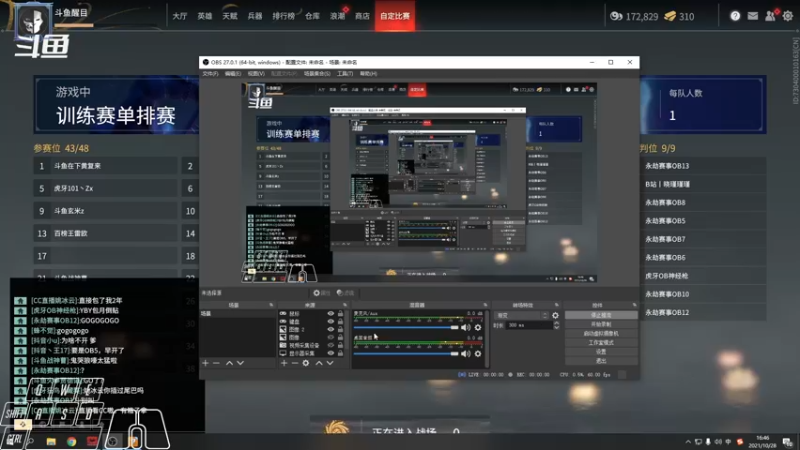The image size is (800, 450).
Task: Pop out the 控件 dock panel
Action: tap(634, 305)
